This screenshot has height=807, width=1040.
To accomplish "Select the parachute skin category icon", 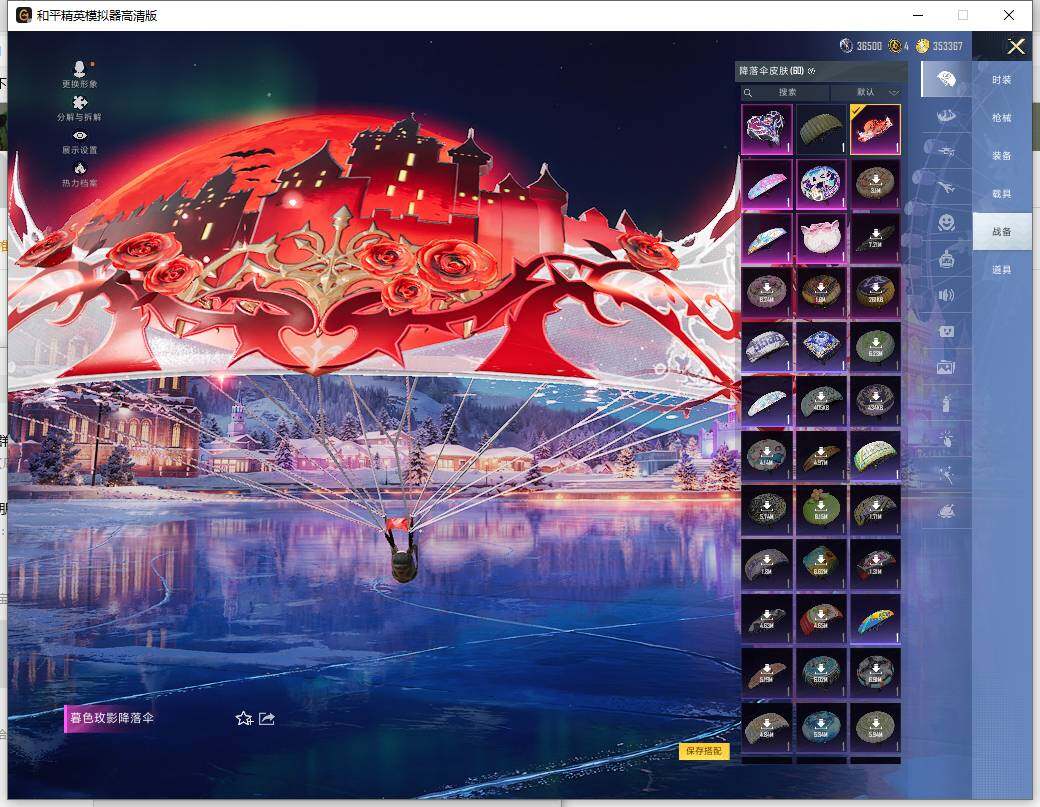I will [946, 80].
